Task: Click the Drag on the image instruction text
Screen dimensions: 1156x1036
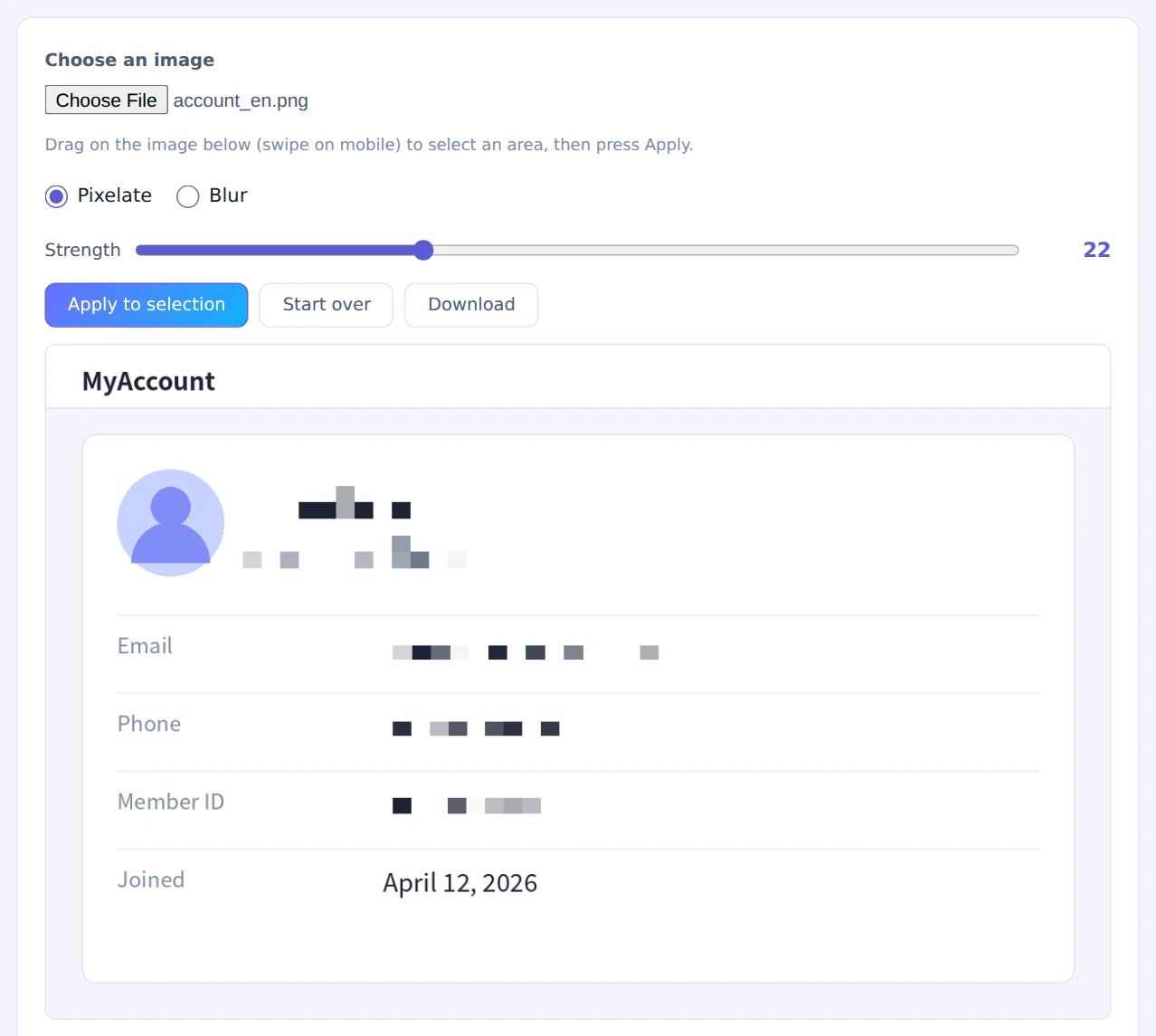Action: click(369, 145)
